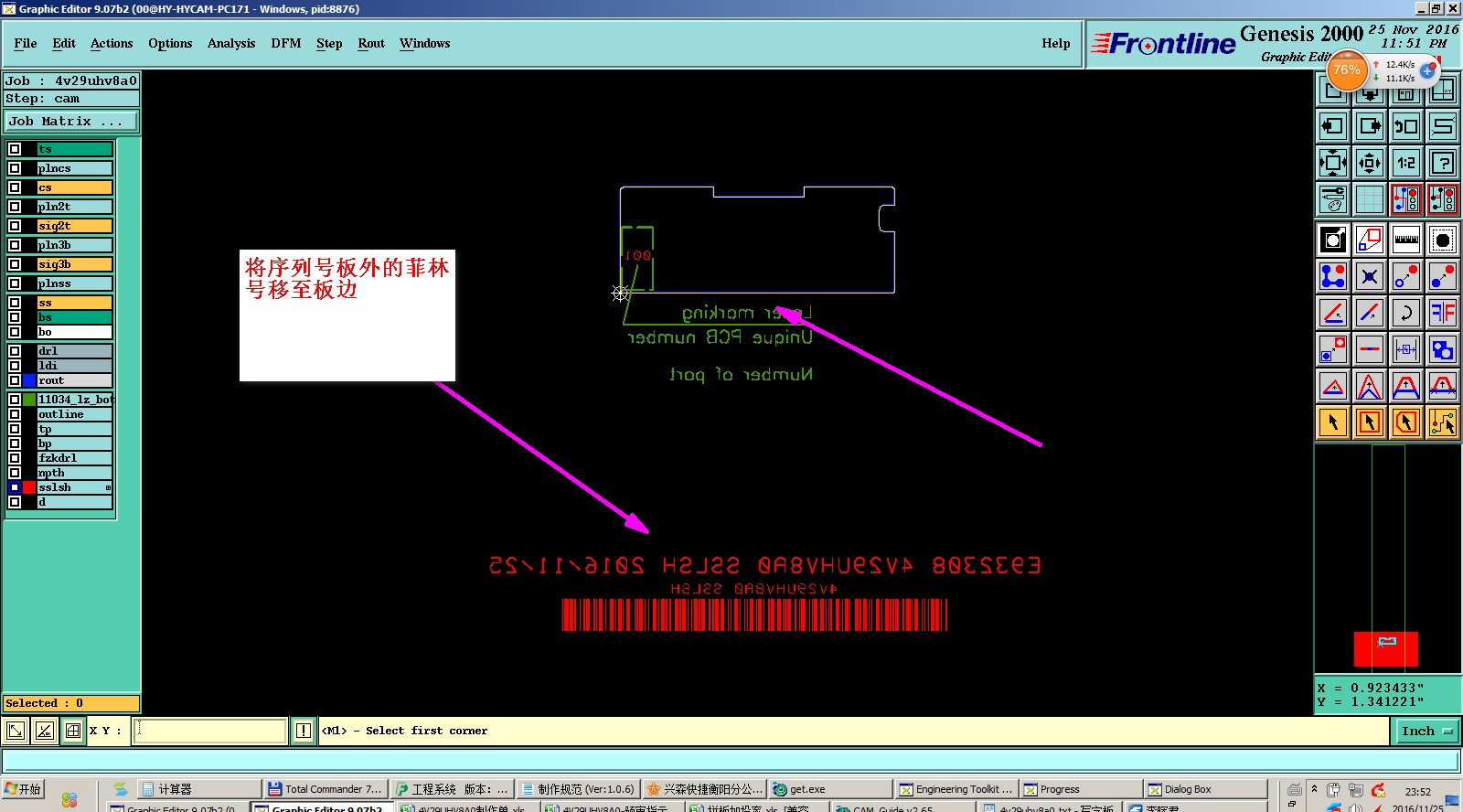The height and width of the screenshot is (812, 1463).
Task: Open the Actions menu
Action: (x=112, y=43)
